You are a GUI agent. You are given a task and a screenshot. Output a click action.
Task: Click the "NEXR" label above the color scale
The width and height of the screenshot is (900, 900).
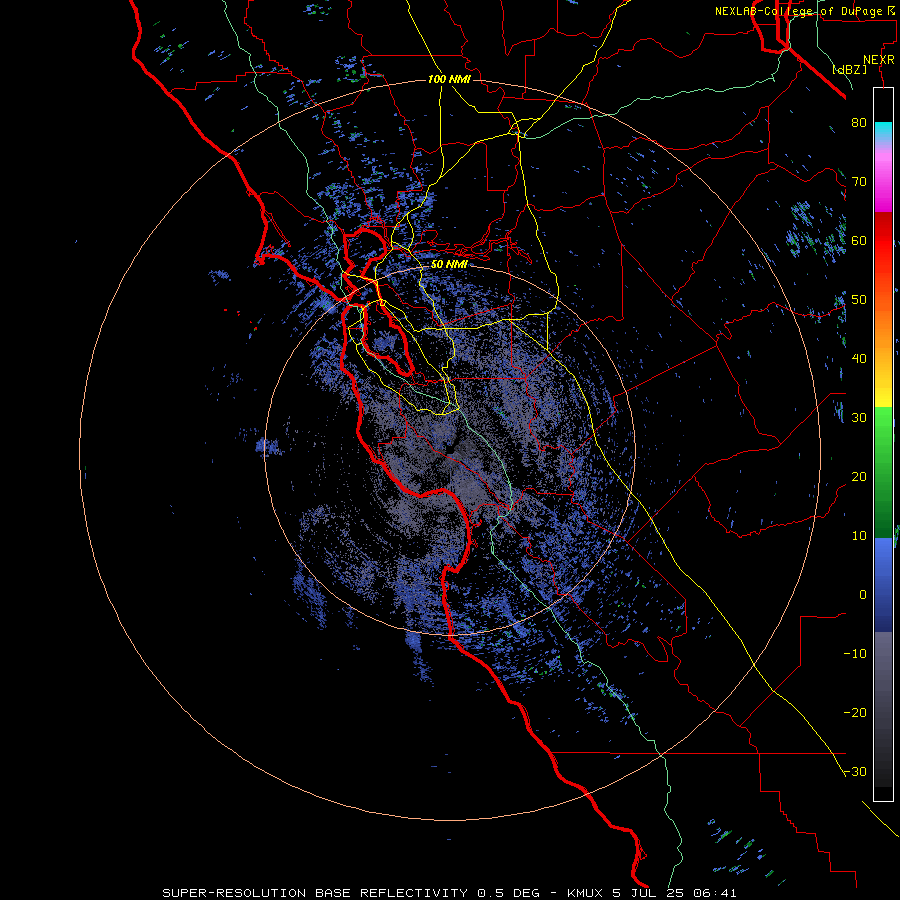pyautogui.click(x=879, y=60)
